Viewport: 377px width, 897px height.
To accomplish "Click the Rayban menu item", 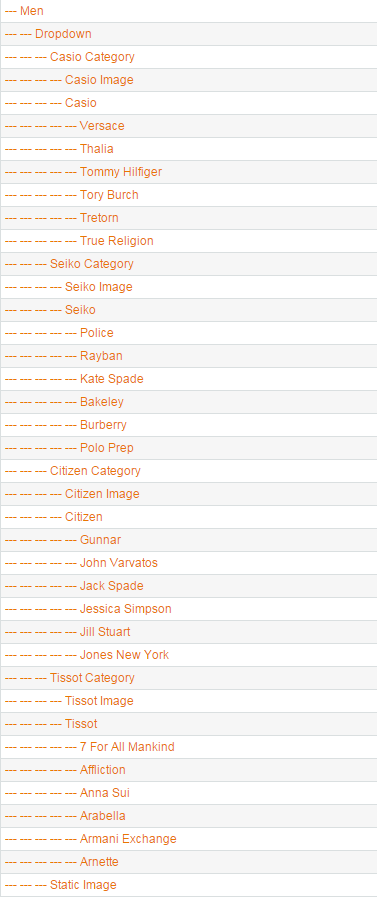I will 101,356.
